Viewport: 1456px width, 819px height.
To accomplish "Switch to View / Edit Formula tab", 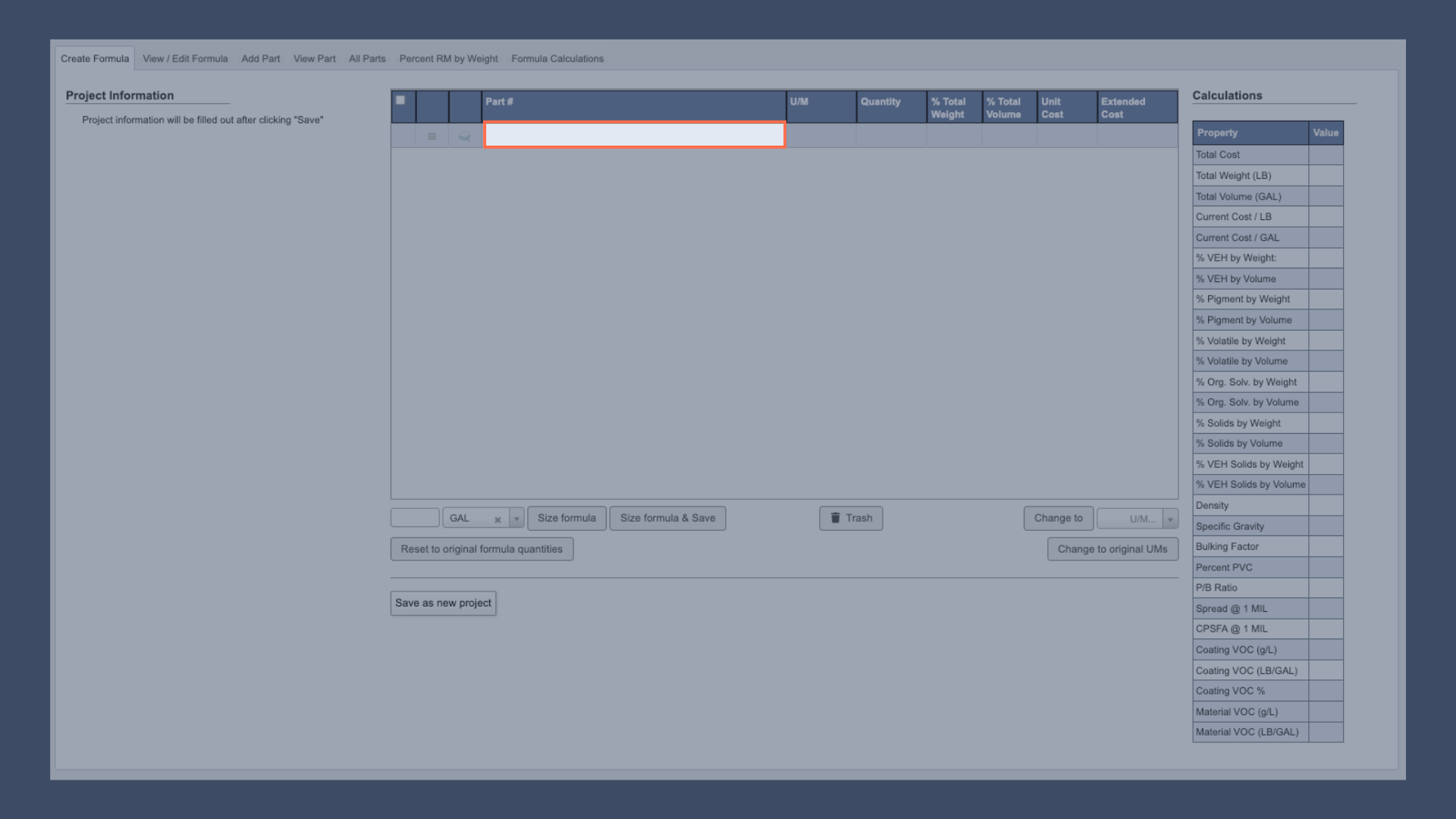I will click(185, 58).
